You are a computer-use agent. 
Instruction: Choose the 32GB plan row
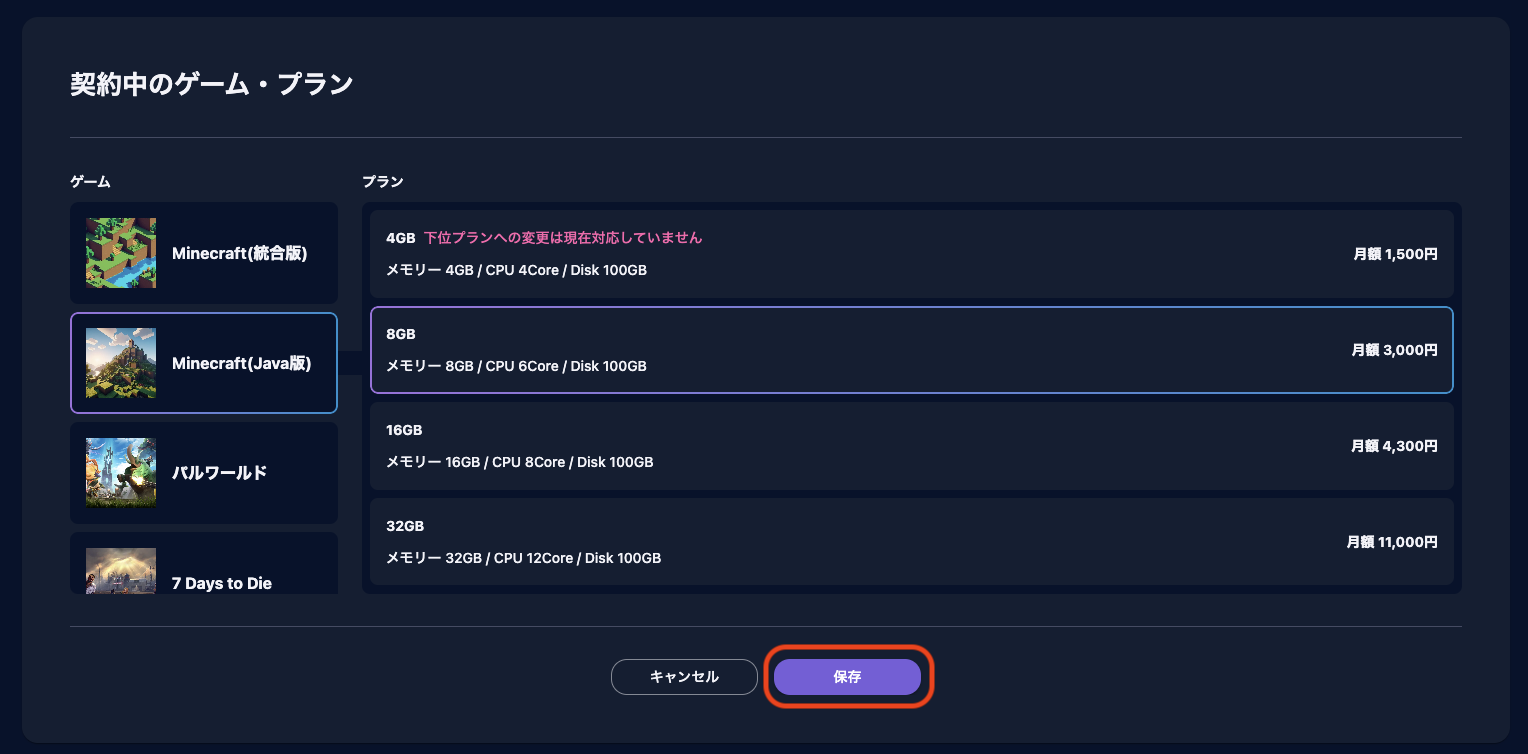click(912, 542)
